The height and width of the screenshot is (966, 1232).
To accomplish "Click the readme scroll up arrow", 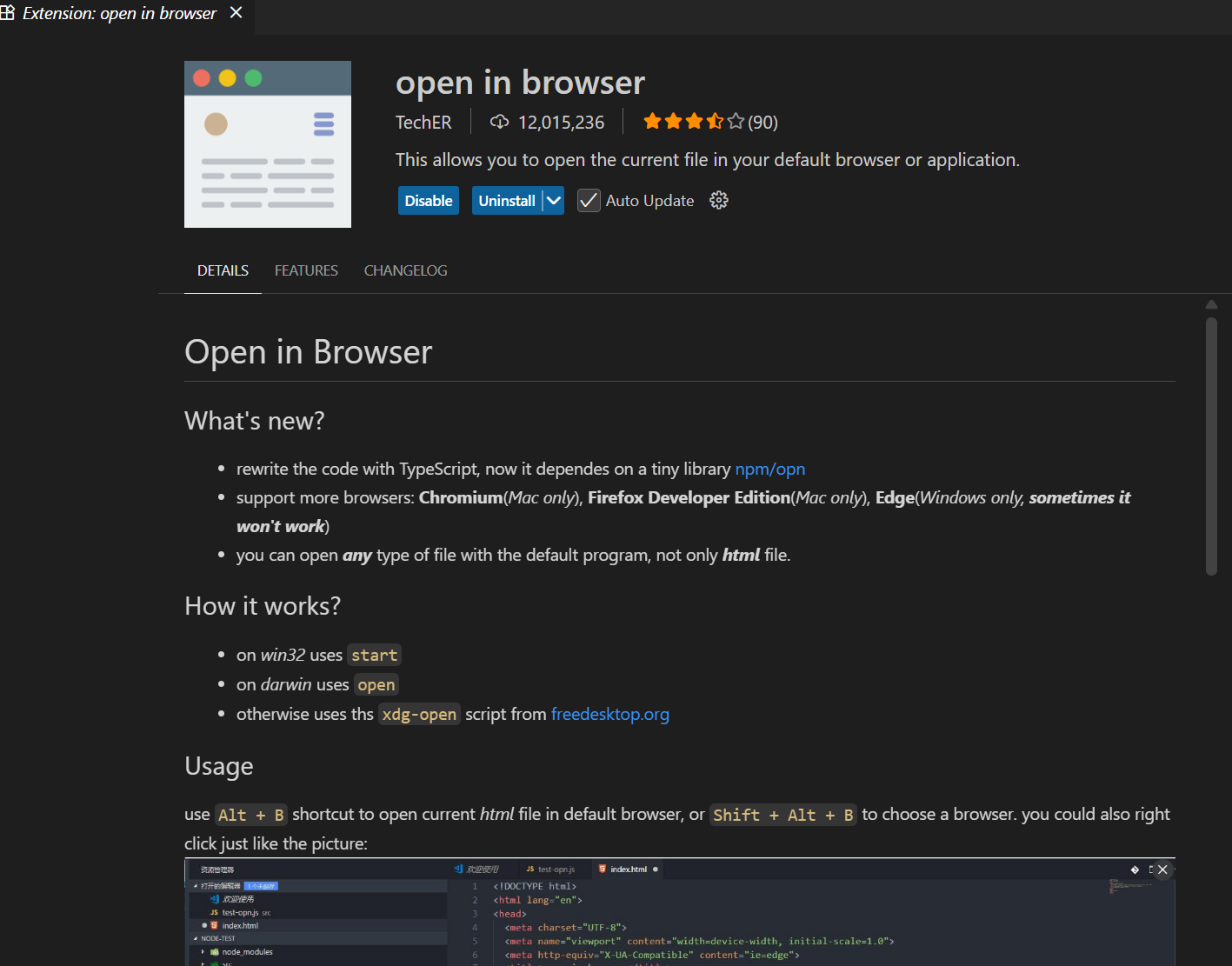I will point(1211,304).
